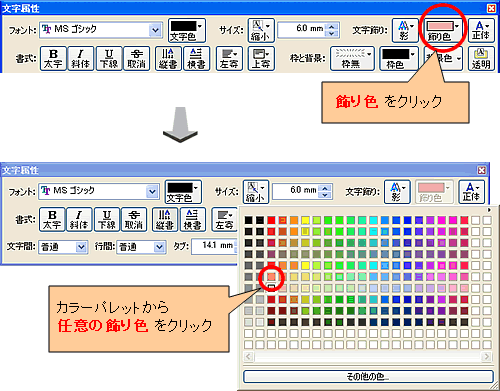Select 横書 horizontal writing in upper panel
This screenshot has height=391, width=500.
pos(196,59)
